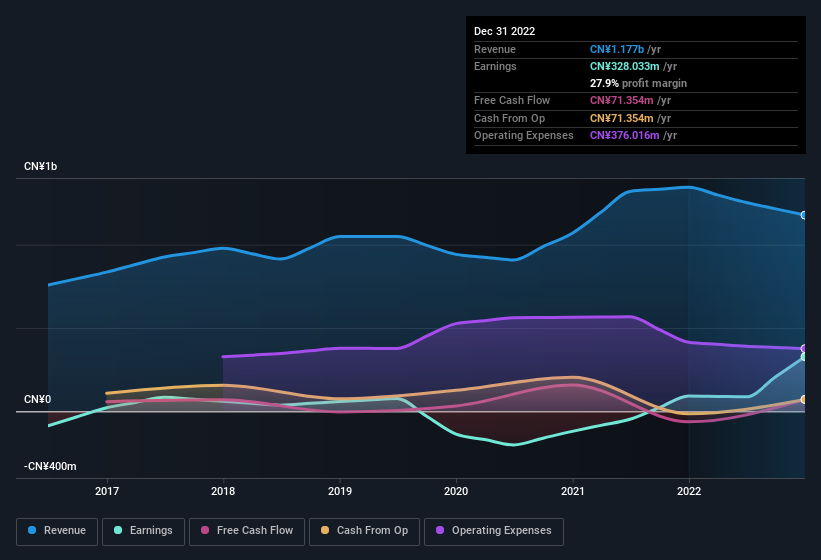Click the orange Cash From Op endpoint marker
This screenshot has height=560, width=821.
pos(804,400)
